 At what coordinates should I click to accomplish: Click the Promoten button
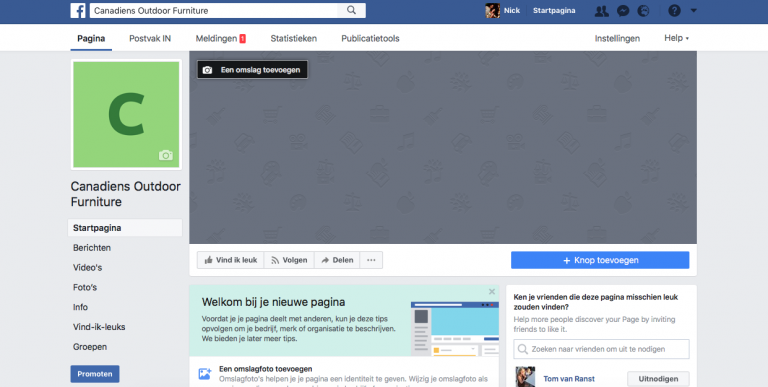[95, 374]
